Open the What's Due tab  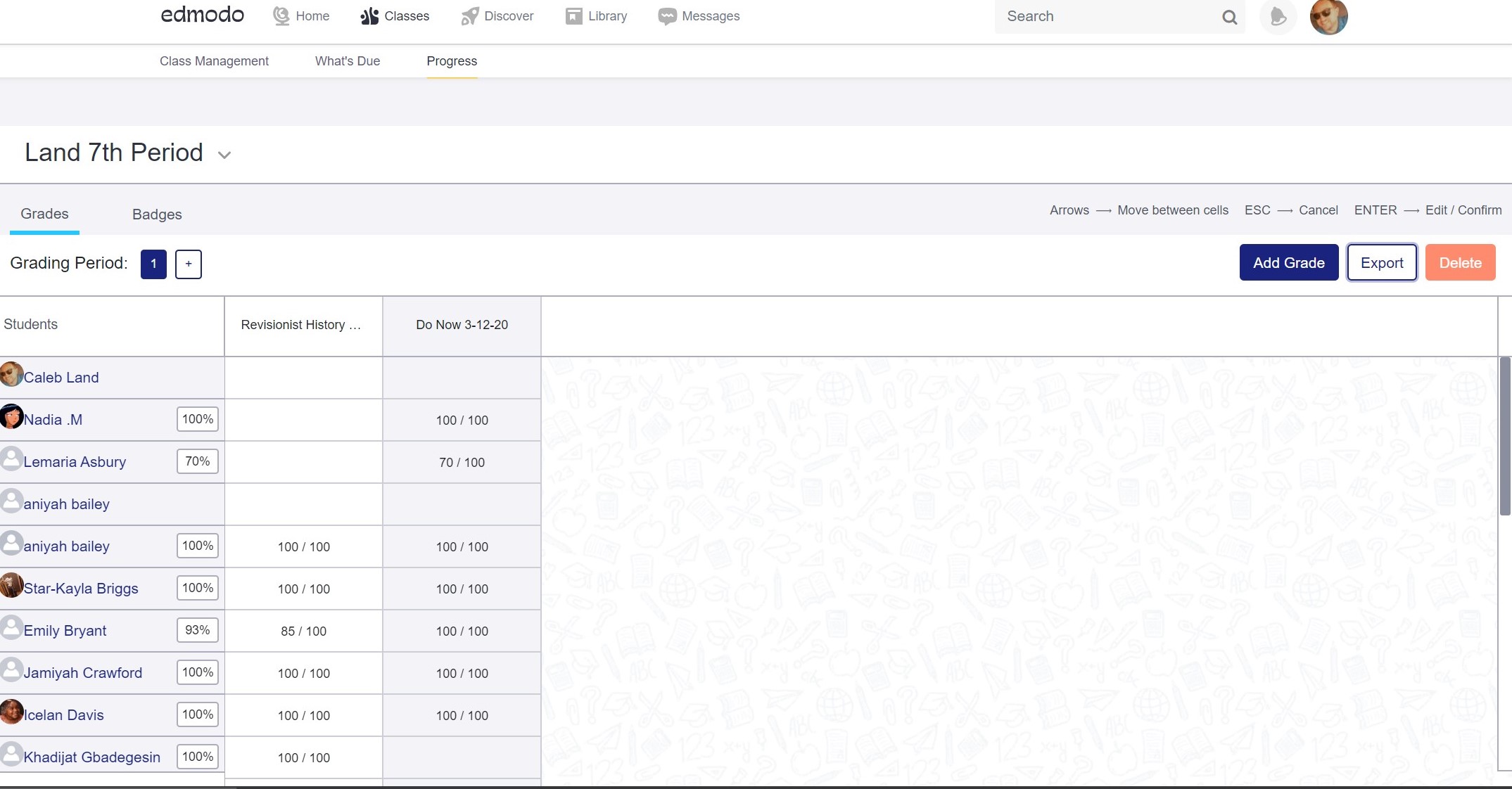348,61
